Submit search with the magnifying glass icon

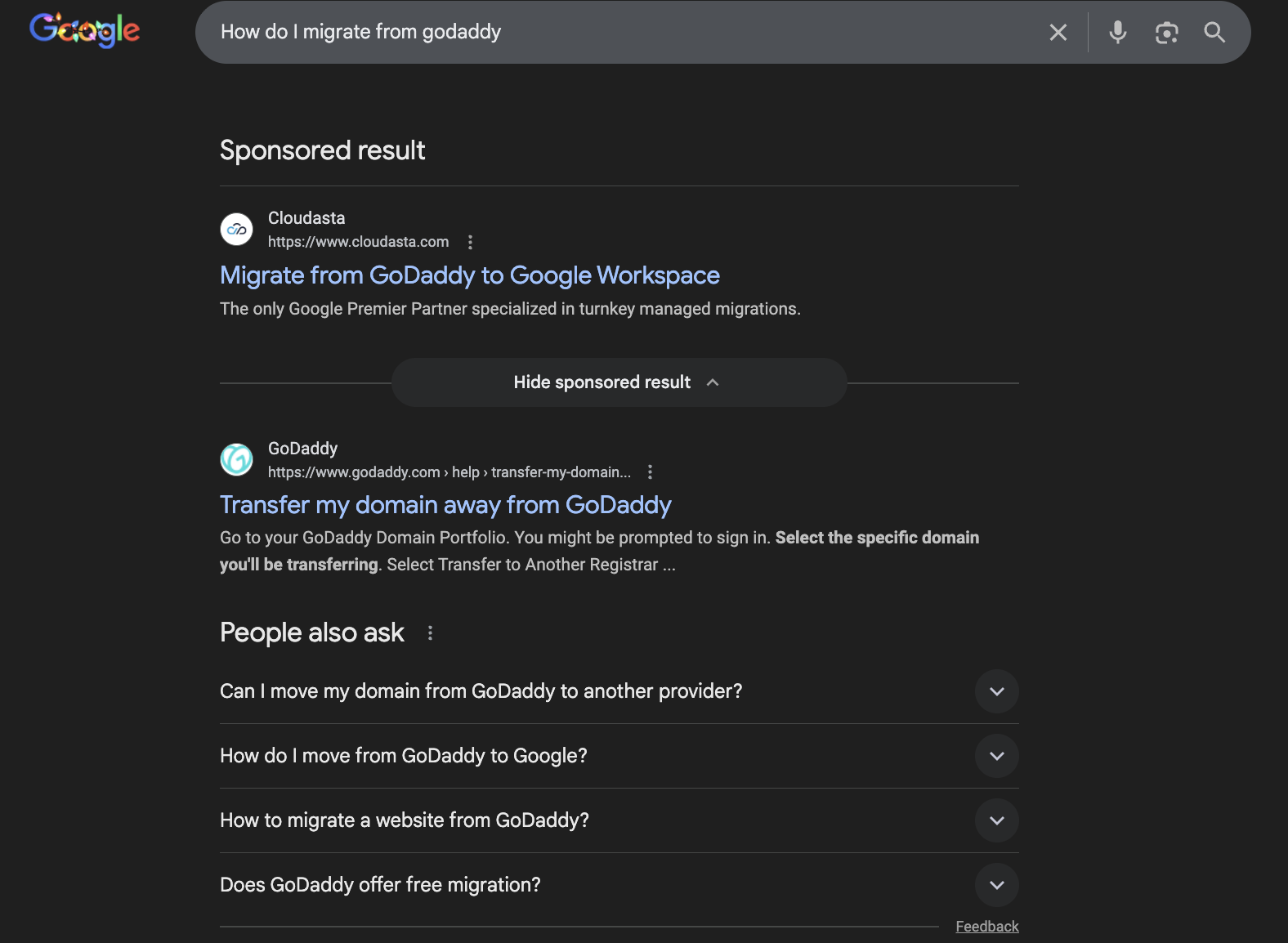[1214, 32]
